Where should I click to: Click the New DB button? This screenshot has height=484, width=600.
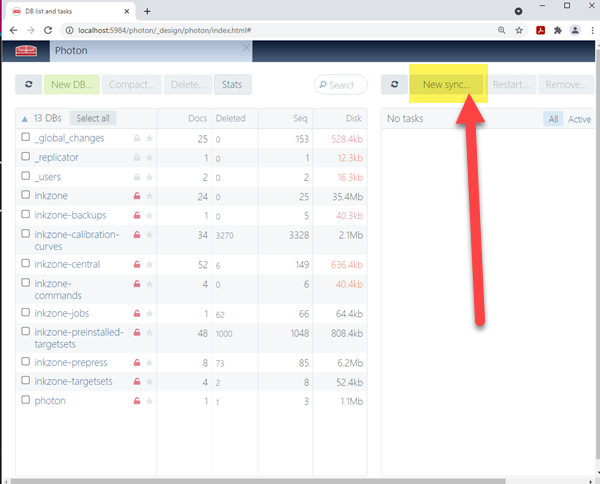[72, 84]
